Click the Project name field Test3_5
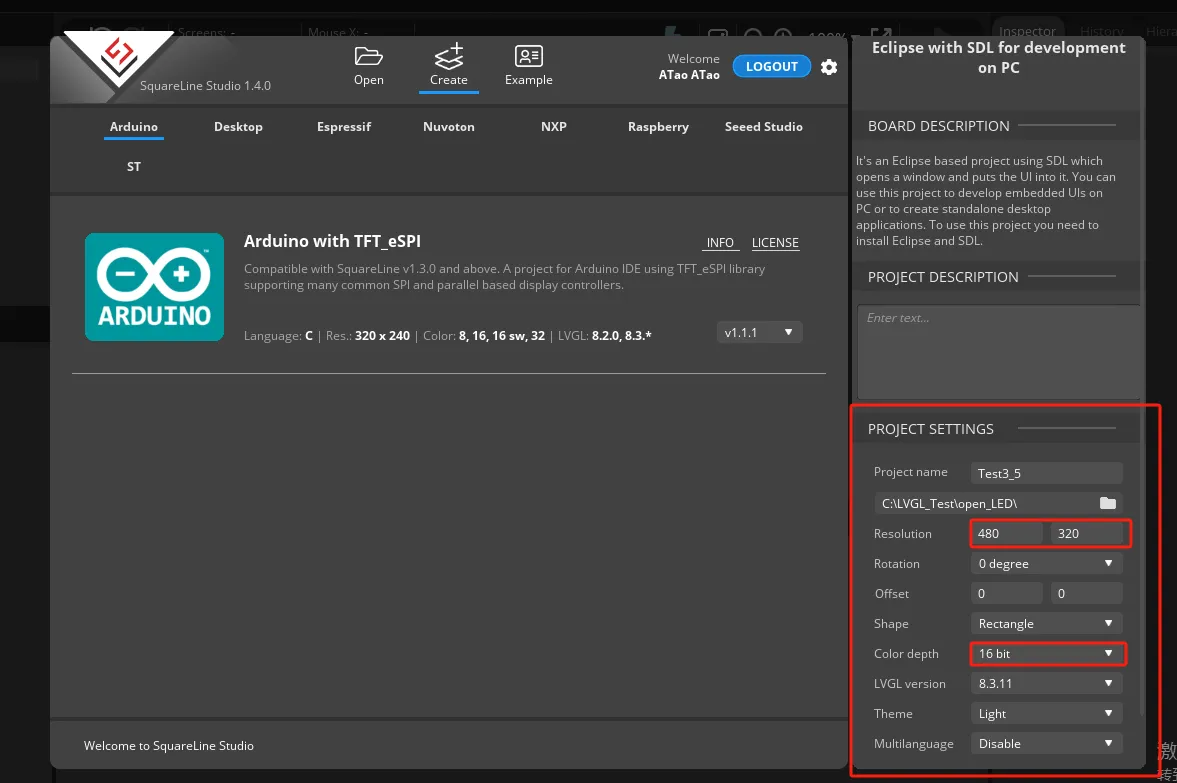 [1046, 473]
